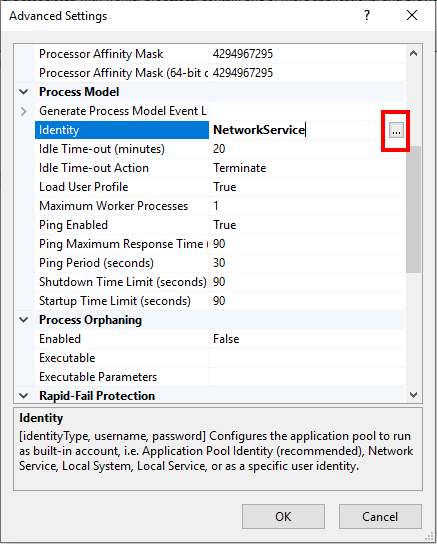This screenshot has height=544, width=437.
Task: Collapse the Process Orphaning section
Action: [x=24, y=320]
